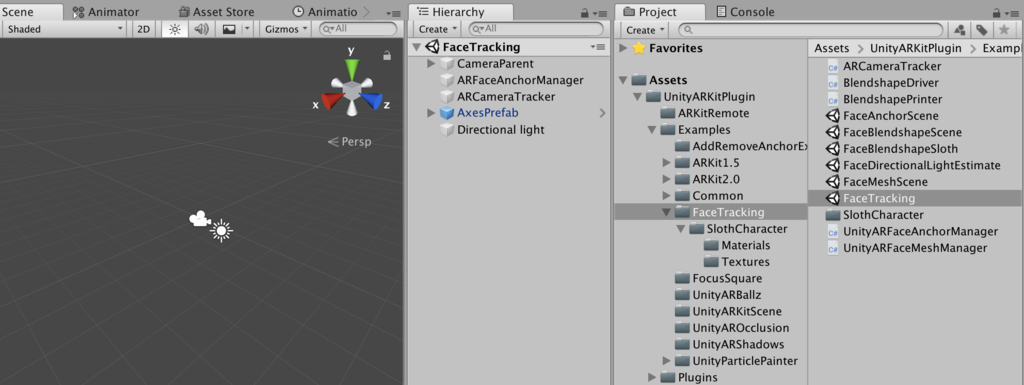The width and height of the screenshot is (1024, 385).
Task: Click search by type icon
Action: [959, 29]
